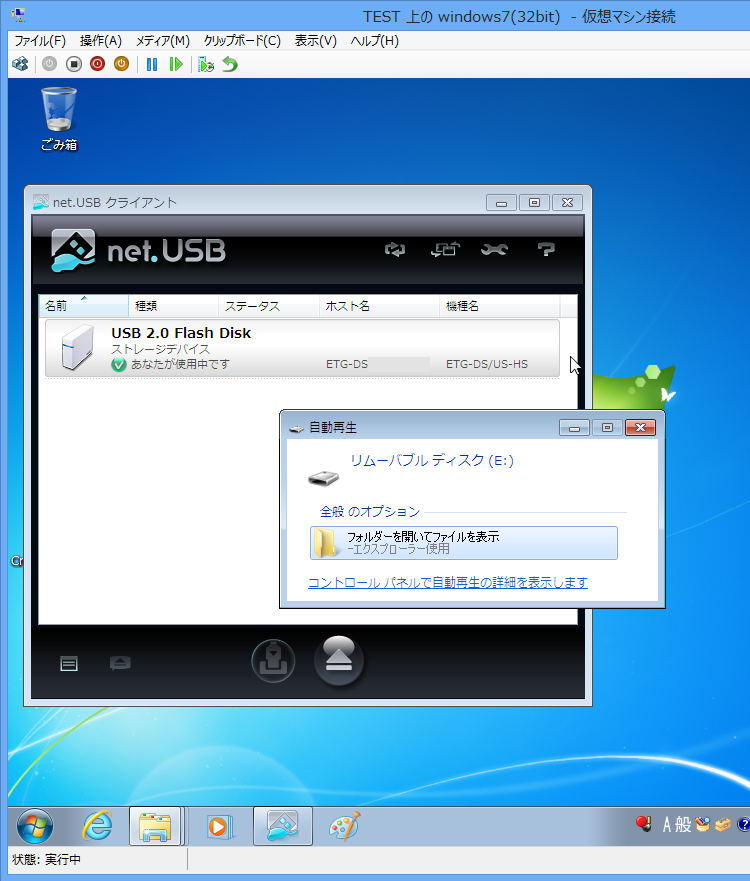Select the ごみ箱 desktop icon
Image resolution: width=750 pixels, height=881 pixels.
pos(59,119)
